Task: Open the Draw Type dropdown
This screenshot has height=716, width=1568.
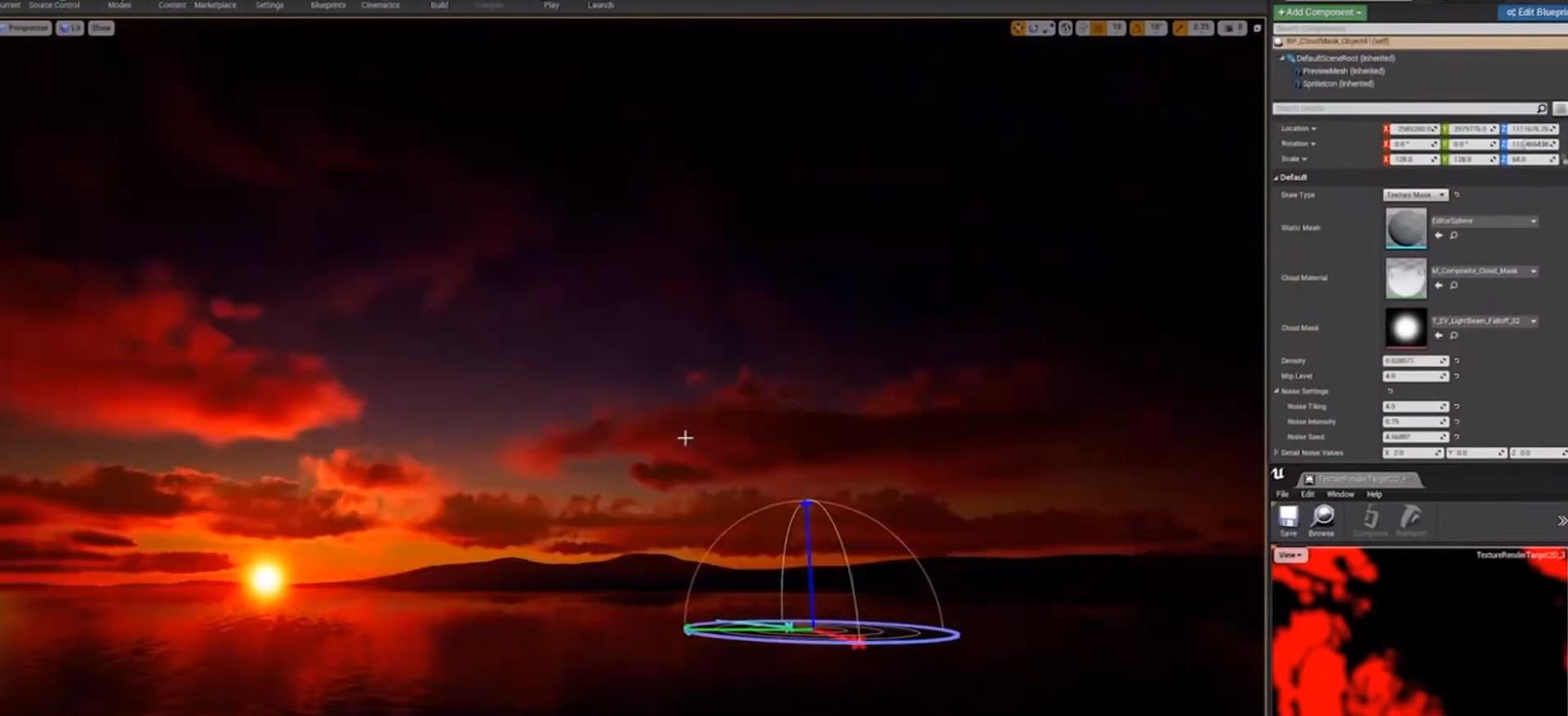Action: click(1415, 195)
